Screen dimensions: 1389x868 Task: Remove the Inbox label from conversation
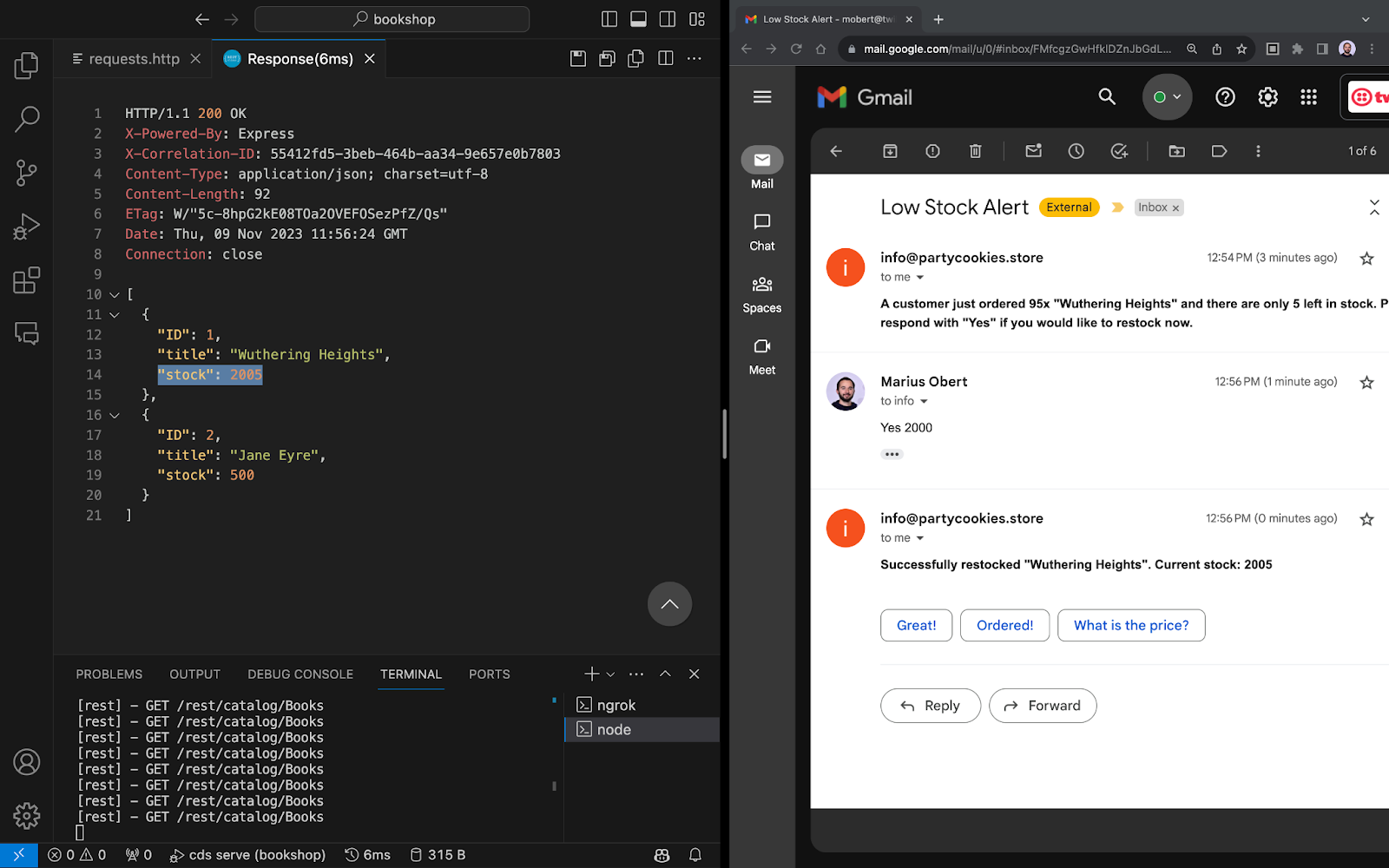(x=1175, y=208)
